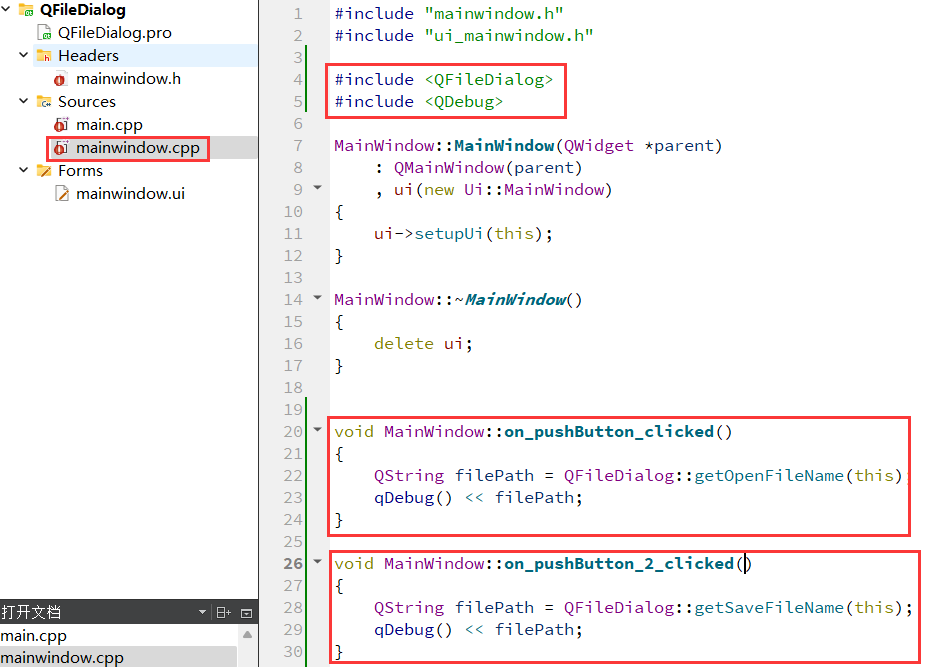Click ui->setupUi(this); statement
Viewport: 932px width, 667px height.
click(x=463, y=234)
